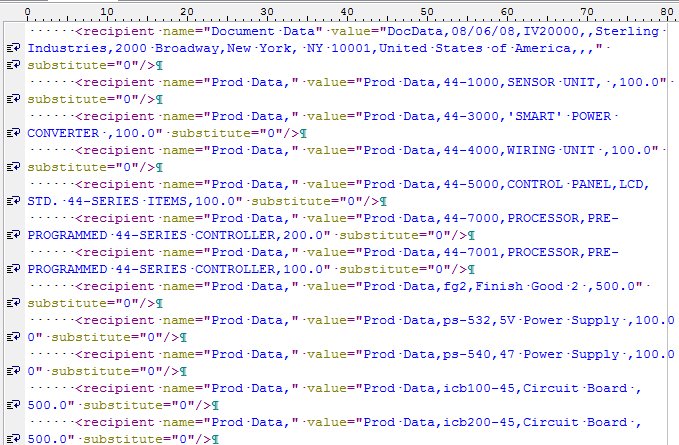The image size is (679, 445).
Task: Click the part number "44-7001"
Action: click(x=471, y=252)
